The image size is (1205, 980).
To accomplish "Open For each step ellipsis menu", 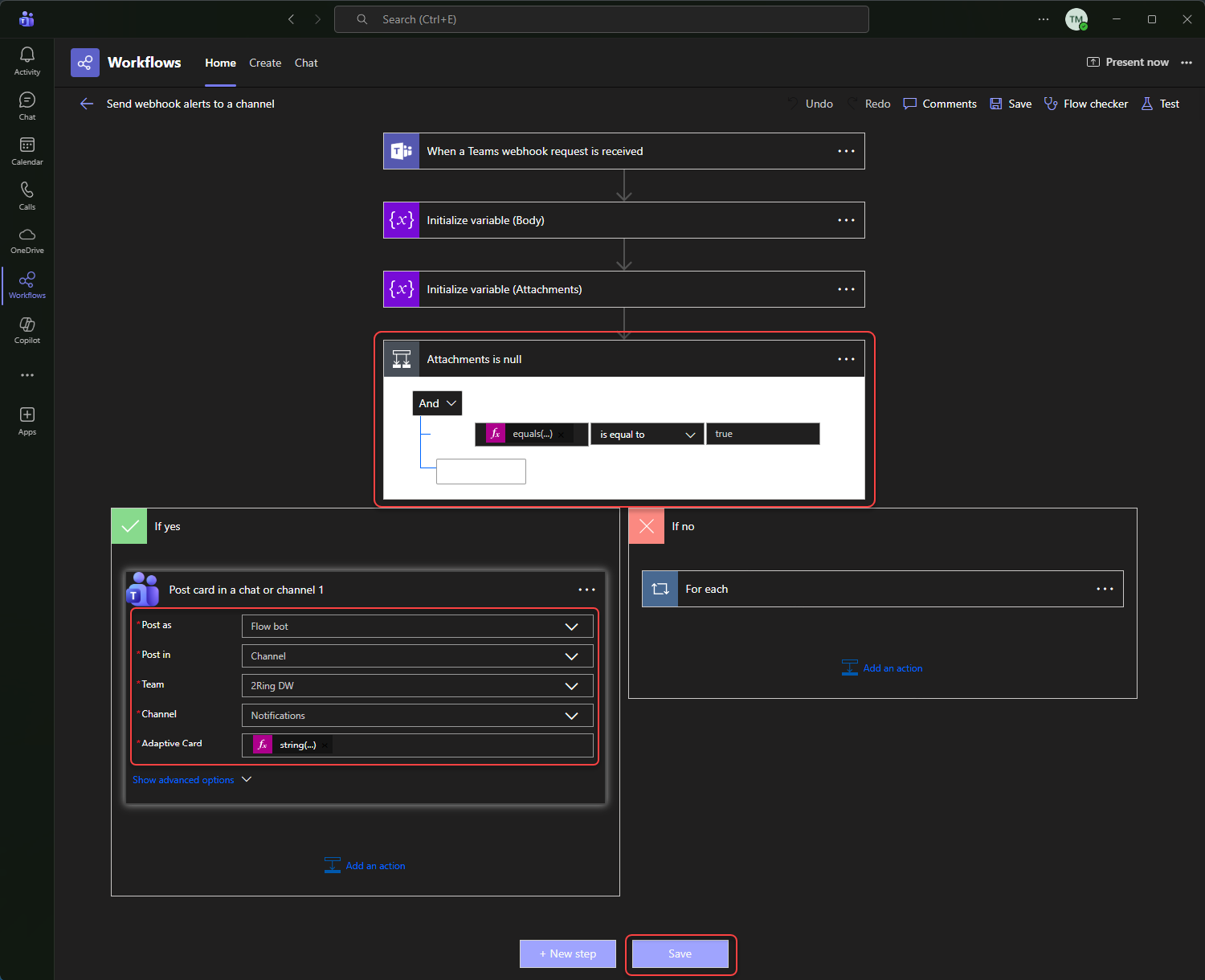I will [x=1105, y=589].
